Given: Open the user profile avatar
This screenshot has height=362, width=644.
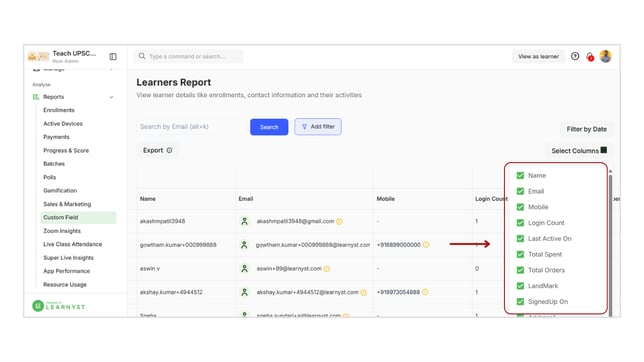Looking at the screenshot, I should [605, 56].
